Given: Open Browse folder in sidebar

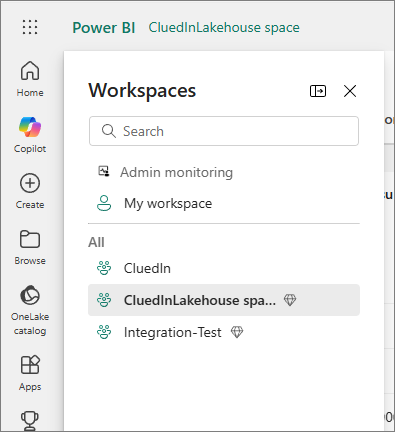Looking at the screenshot, I should coord(30,247).
